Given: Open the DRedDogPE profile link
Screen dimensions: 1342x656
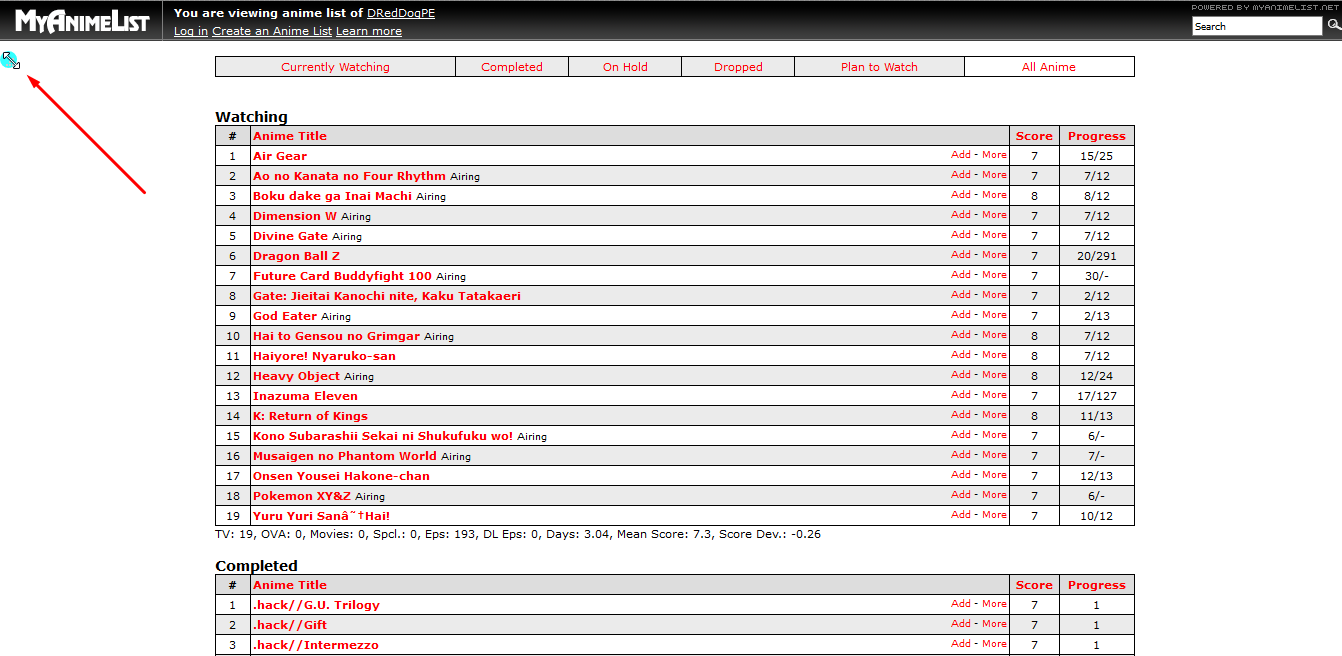Looking at the screenshot, I should tap(400, 13).
